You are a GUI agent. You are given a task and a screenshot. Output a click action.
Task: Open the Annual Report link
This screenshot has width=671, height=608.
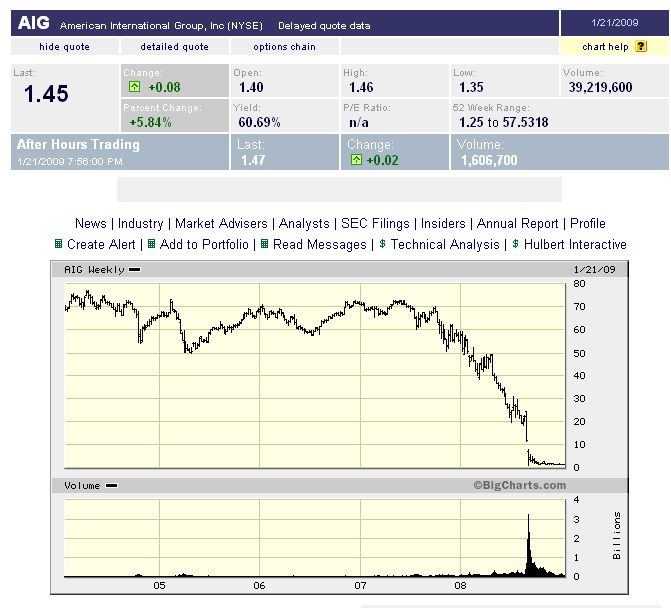(517, 223)
